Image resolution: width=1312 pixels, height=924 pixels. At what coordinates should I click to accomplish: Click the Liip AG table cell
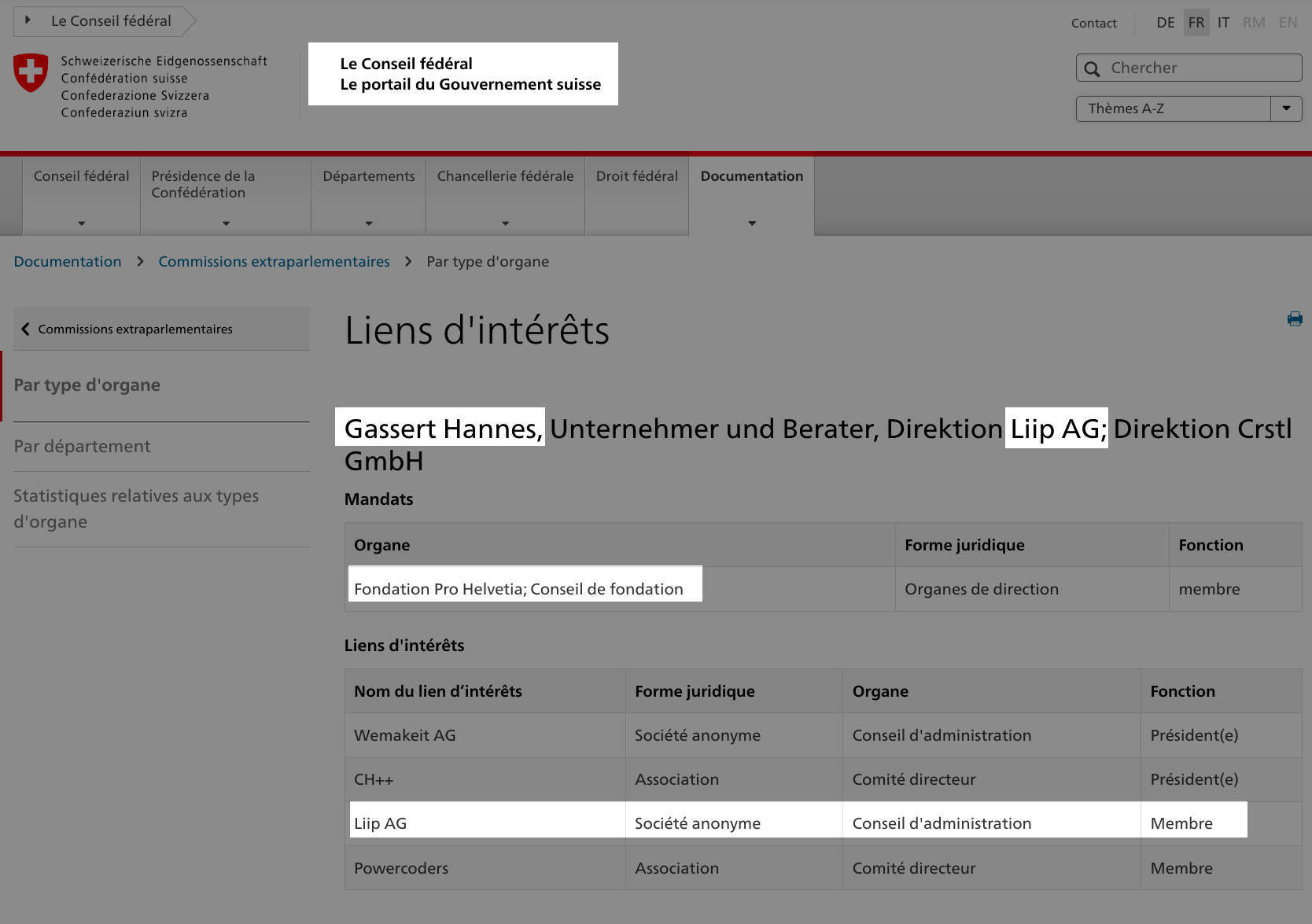click(485, 823)
